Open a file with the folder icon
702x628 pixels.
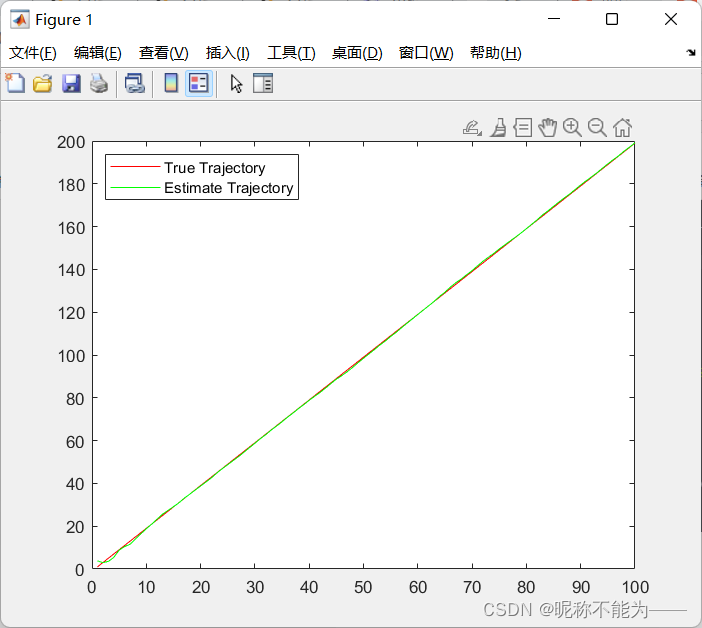point(43,84)
